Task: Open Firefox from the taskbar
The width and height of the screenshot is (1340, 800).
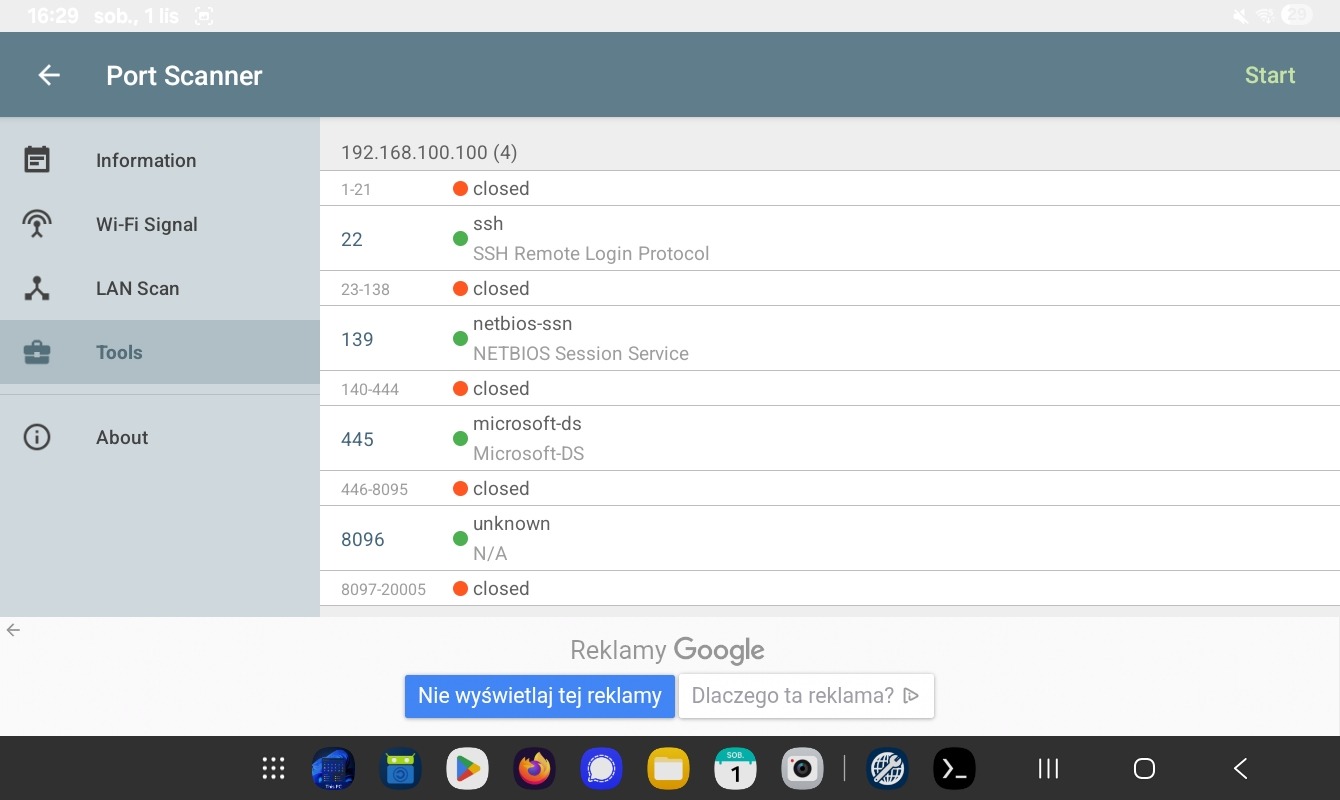Action: tap(534, 768)
